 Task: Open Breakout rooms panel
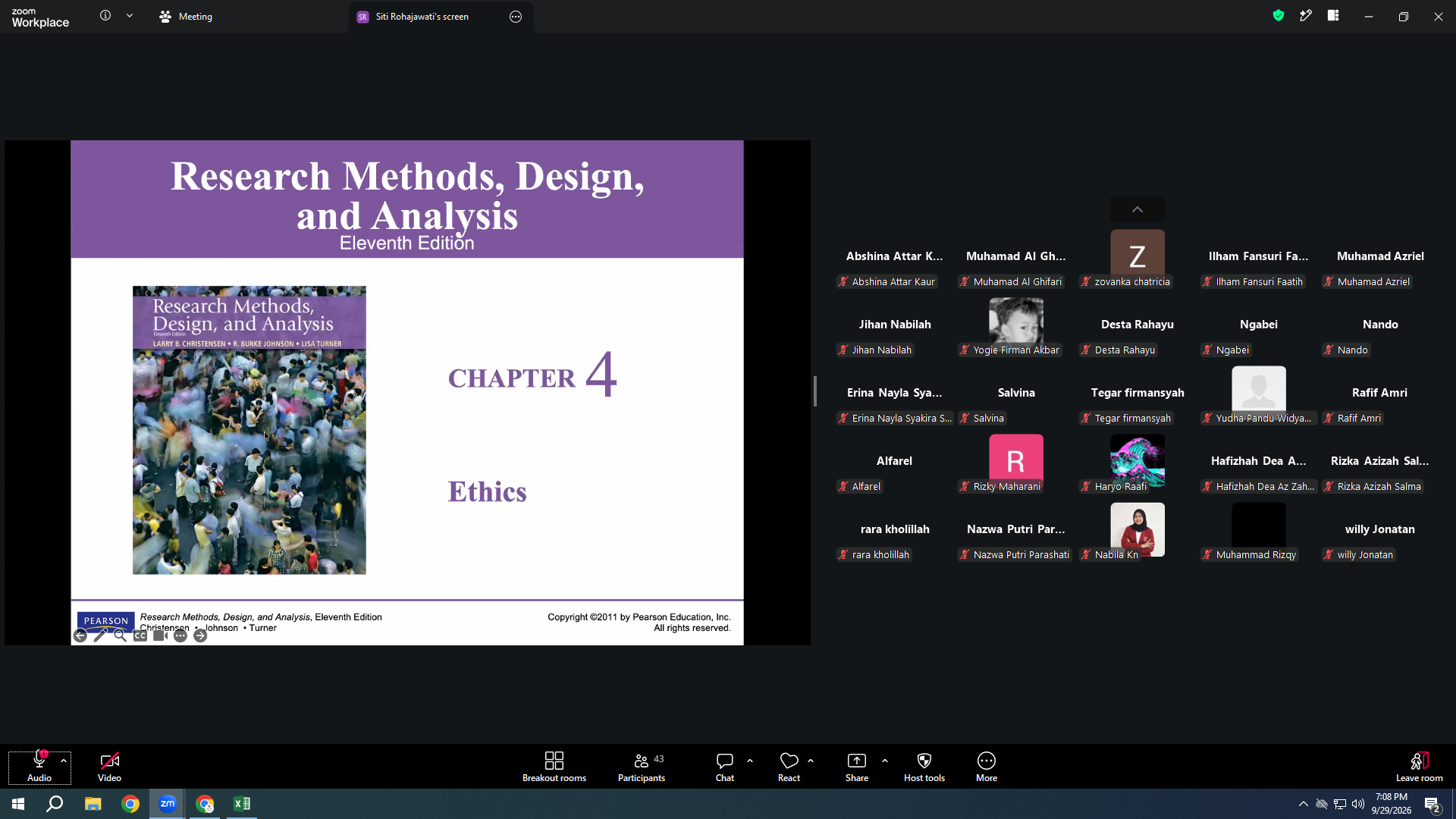(x=554, y=767)
